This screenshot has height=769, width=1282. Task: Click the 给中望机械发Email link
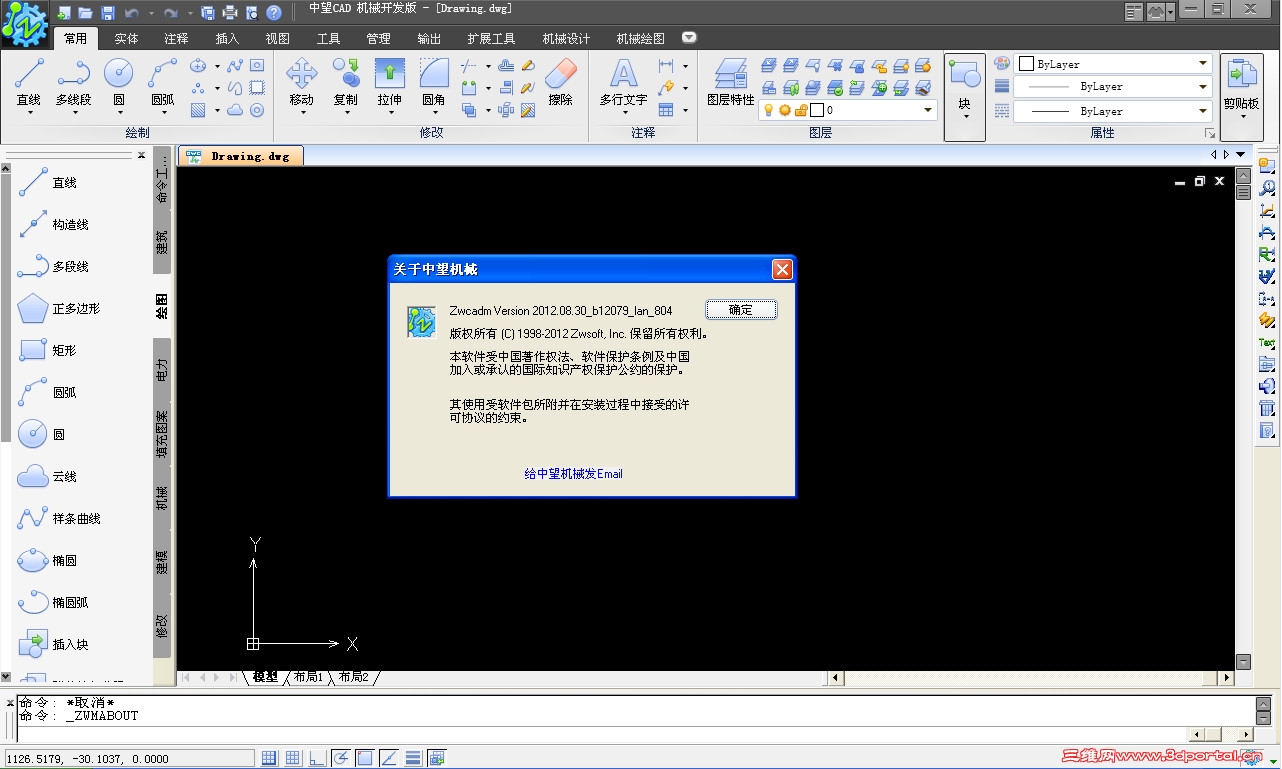tap(573, 474)
